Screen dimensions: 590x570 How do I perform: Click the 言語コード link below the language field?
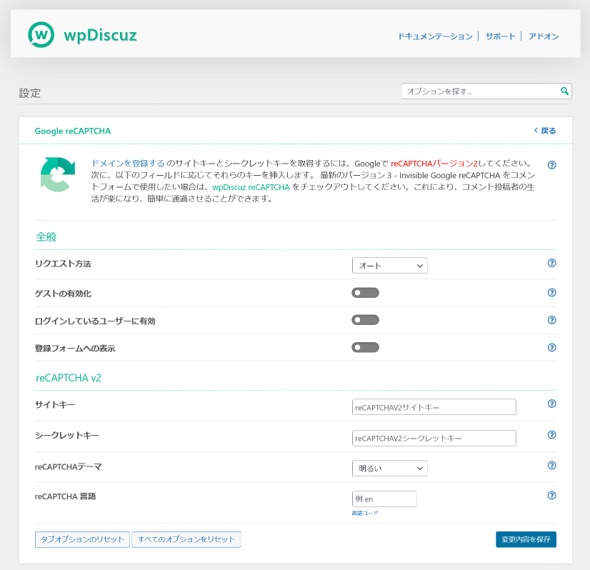pos(365,513)
